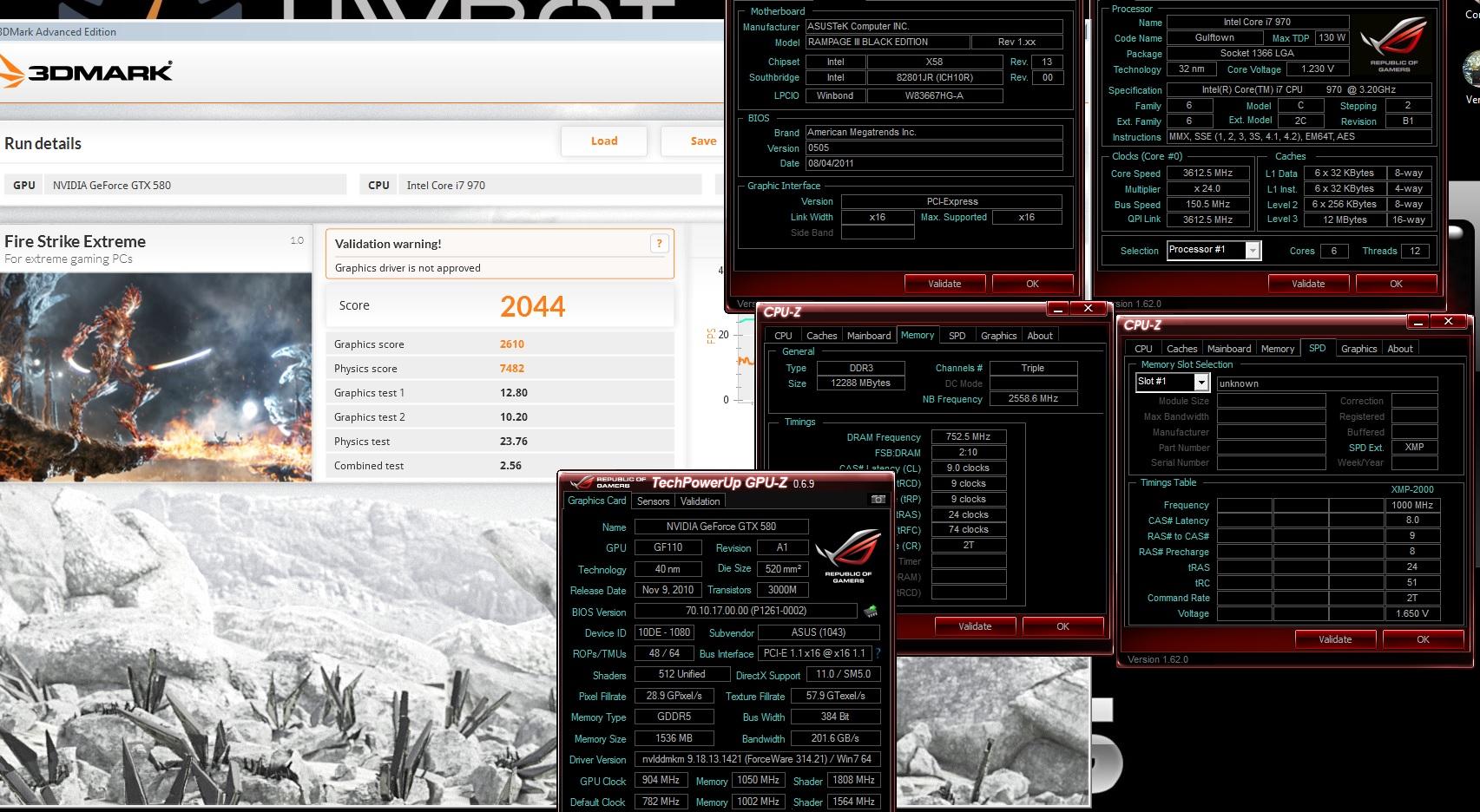Screen dimensions: 1480x812
Task: Click Validate in the CPU-Z SPD window
Action: coord(1335,639)
